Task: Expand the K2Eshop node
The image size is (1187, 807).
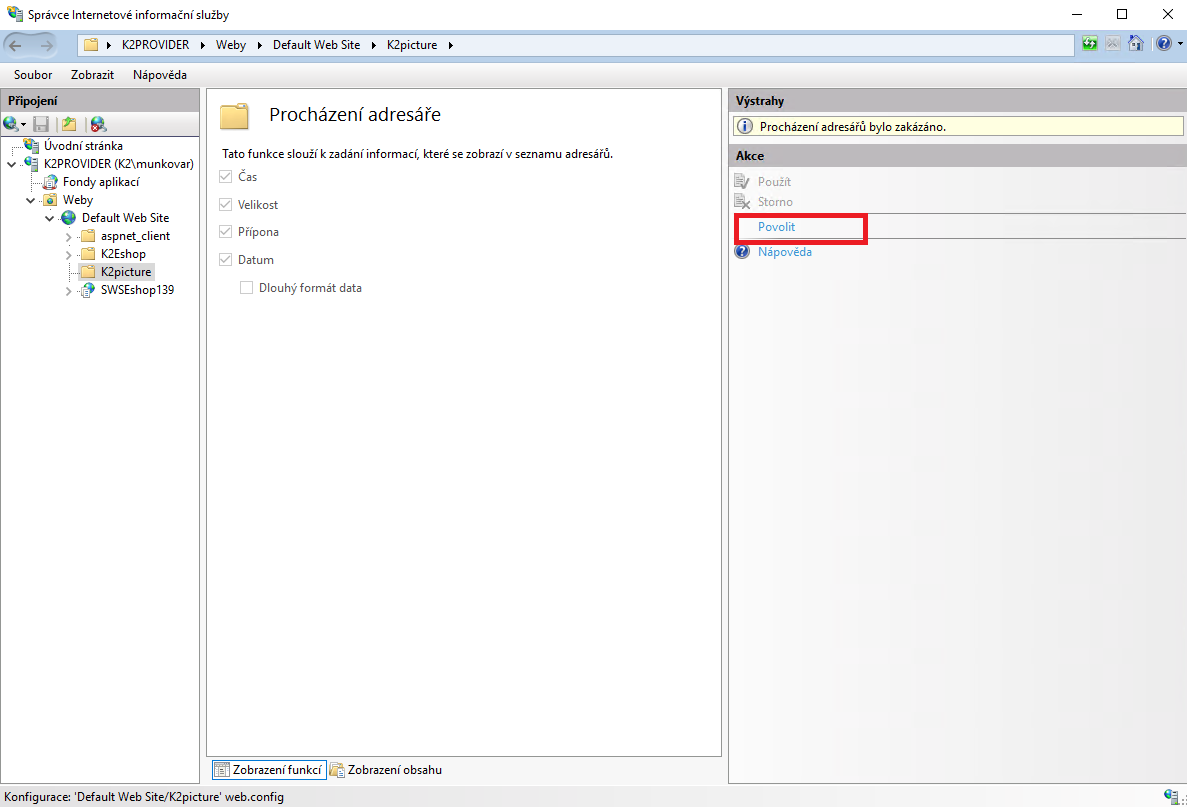Action: point(68,255)
